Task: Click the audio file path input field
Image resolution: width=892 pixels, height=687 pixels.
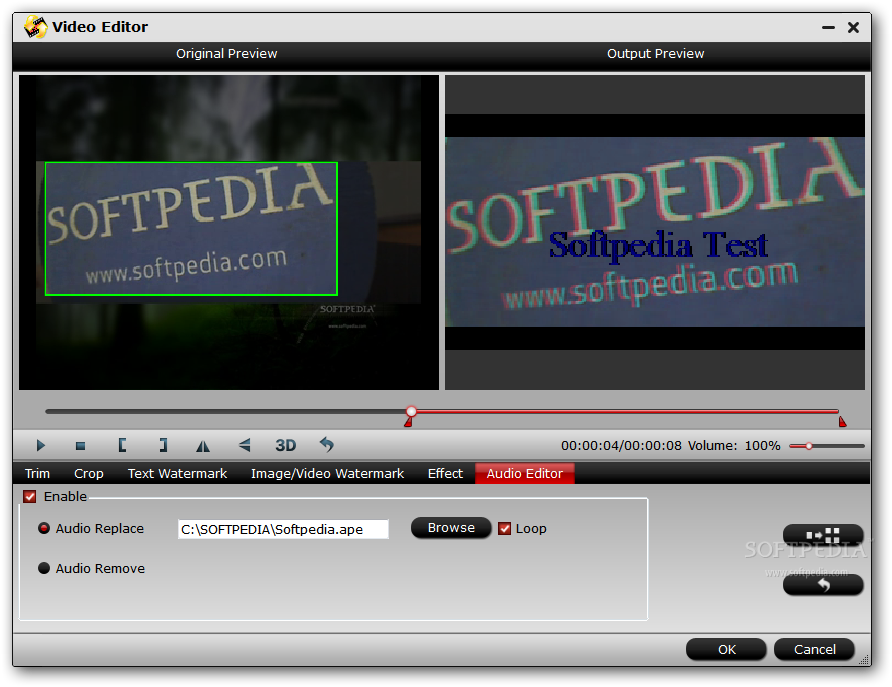Action: (283, 529)
